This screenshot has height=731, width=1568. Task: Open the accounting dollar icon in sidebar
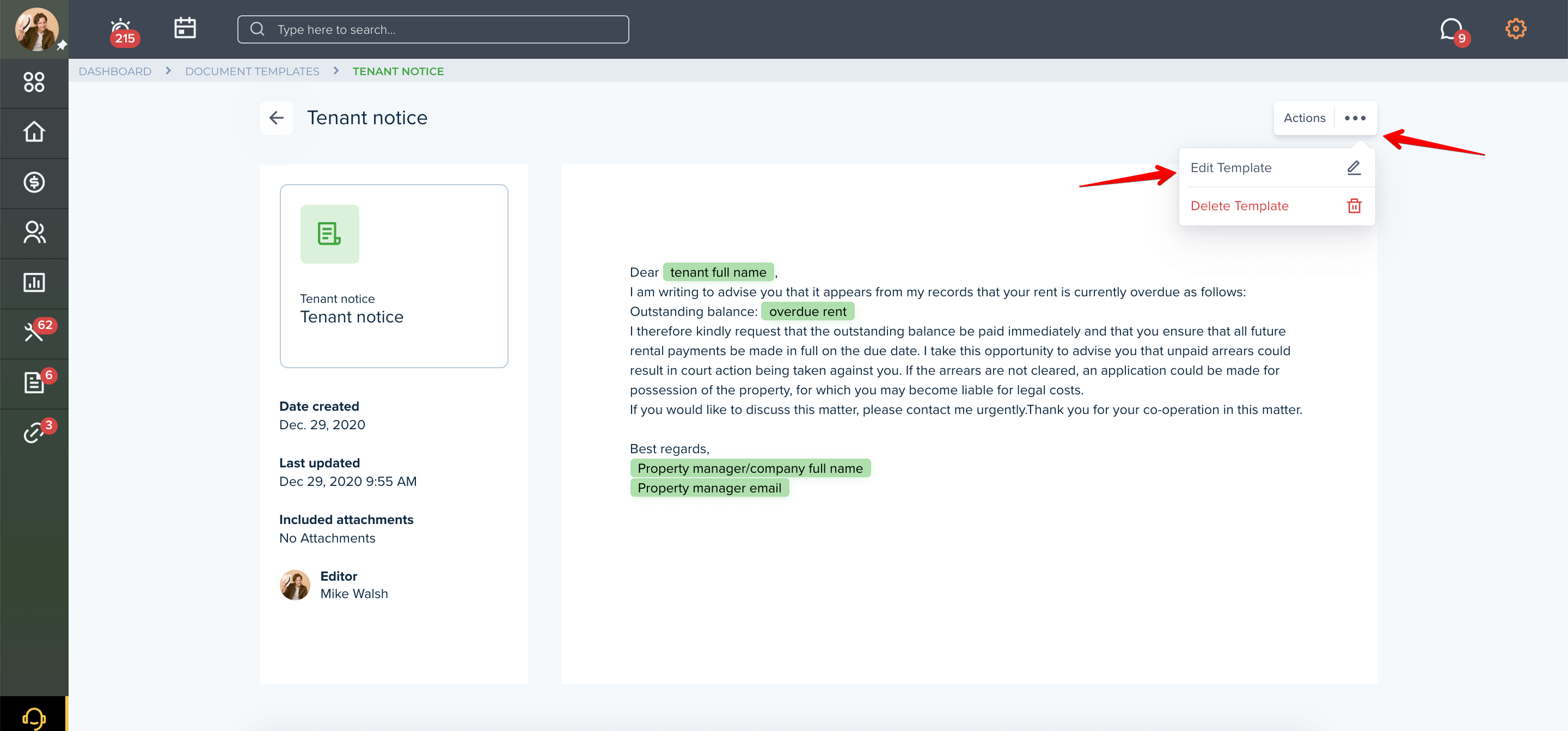[x=34, y=182]
